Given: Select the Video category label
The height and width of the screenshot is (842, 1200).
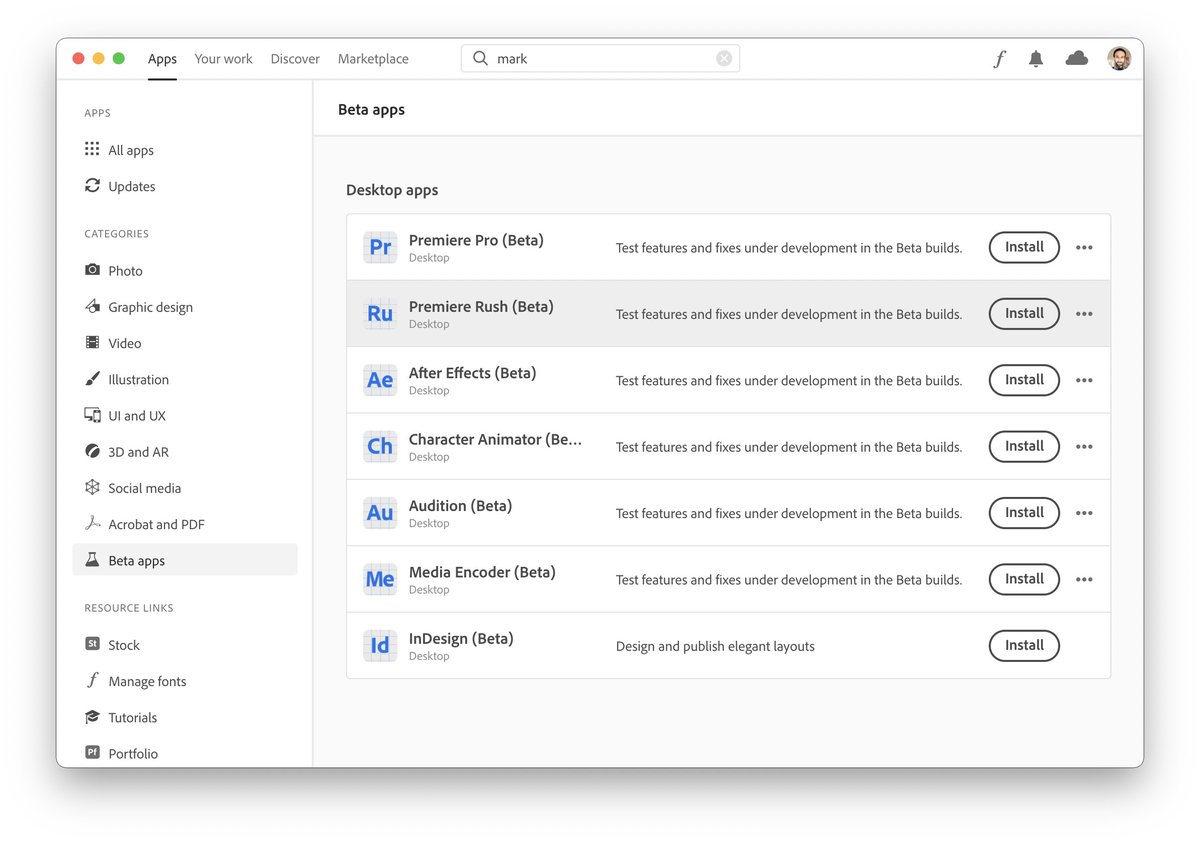Looking at the screenshot, I should (125, 343).
